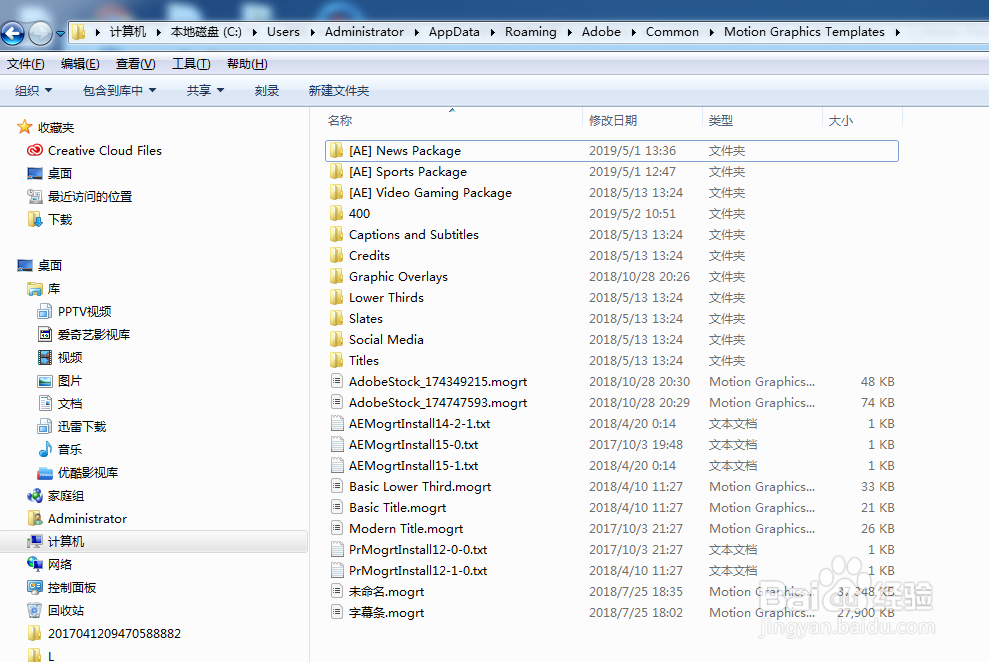The width and height of the screenshot is (989, 662).
Task: Click Roaming in the address breadcrumb
Action: 530,32
